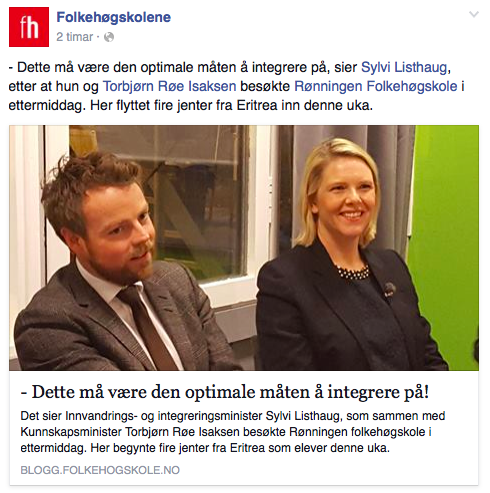Click the public globe privacy icon

[x=109, y=37]
